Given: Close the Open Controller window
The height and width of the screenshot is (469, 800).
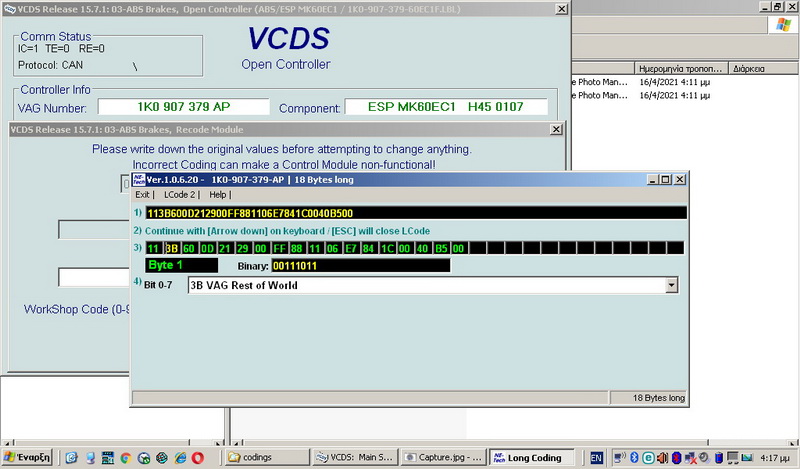Looking at the screenshot, I should (561, 9).
